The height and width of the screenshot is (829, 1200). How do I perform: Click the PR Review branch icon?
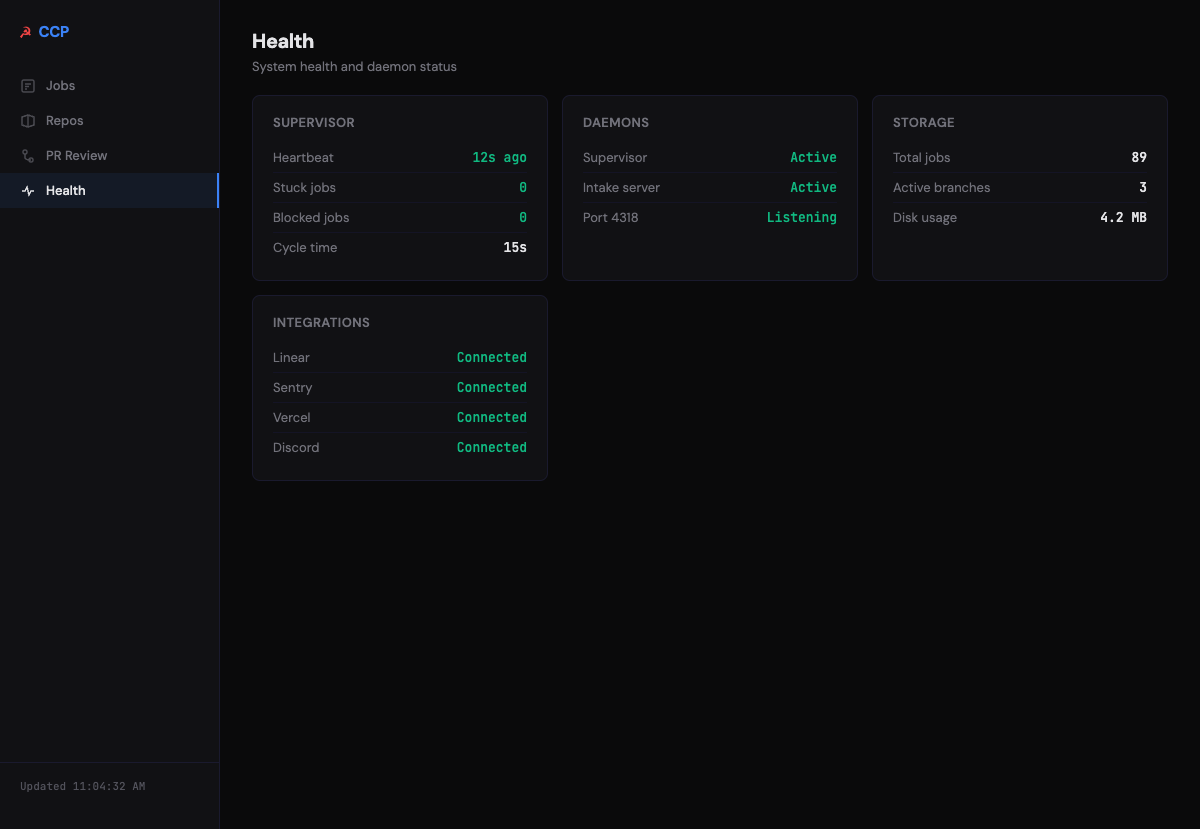[x=28, y=156]
